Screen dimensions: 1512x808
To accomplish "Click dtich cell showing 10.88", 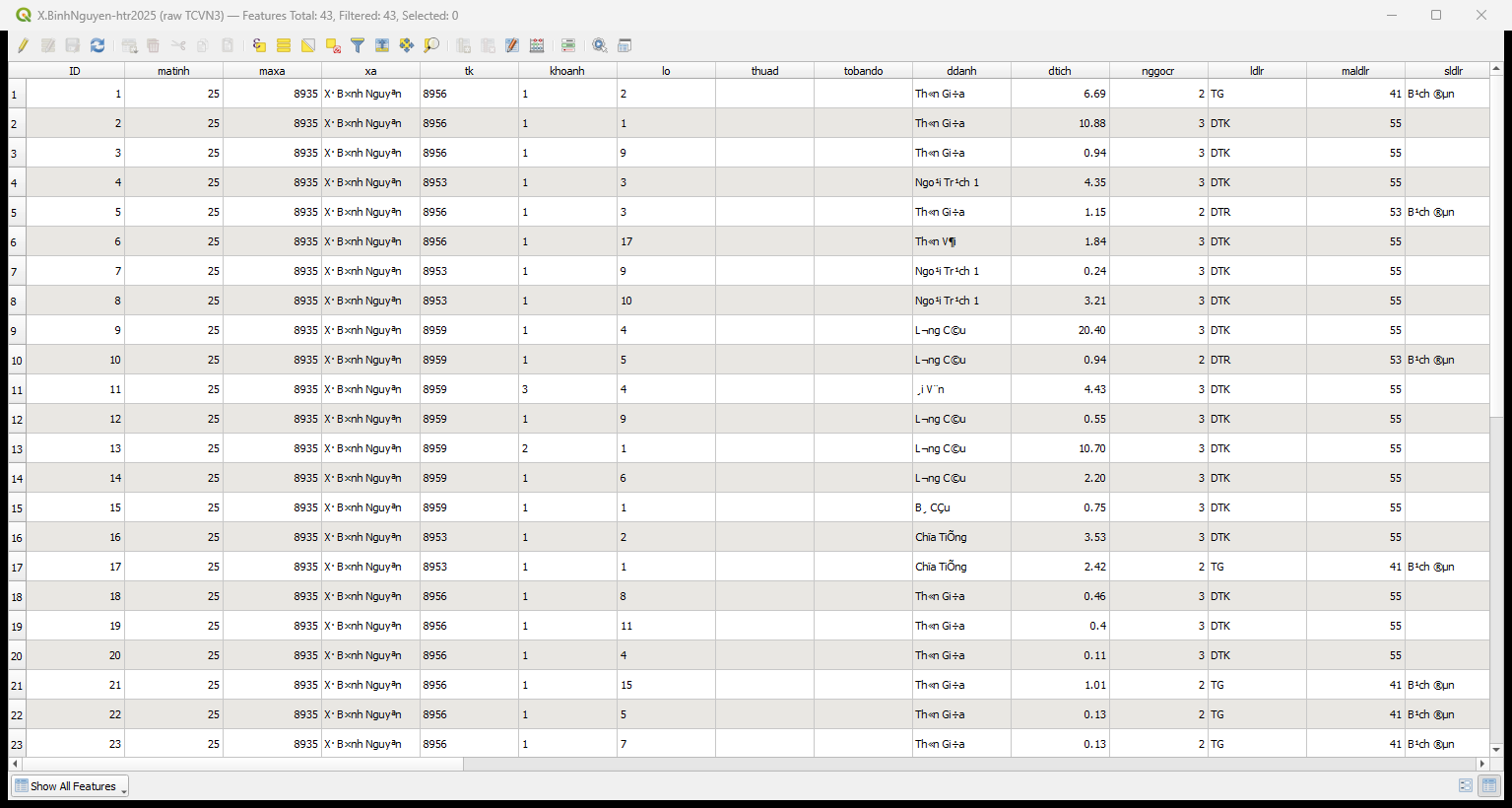I will [x=1060, y=123].
